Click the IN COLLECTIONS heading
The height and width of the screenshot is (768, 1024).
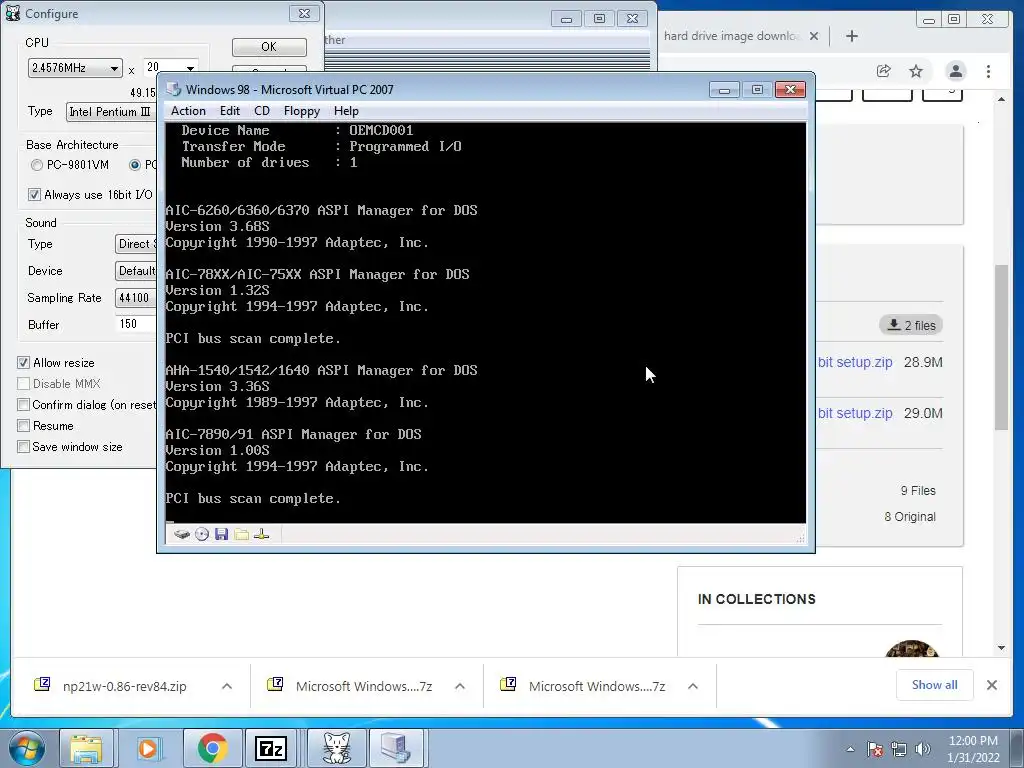click(756, 600)
